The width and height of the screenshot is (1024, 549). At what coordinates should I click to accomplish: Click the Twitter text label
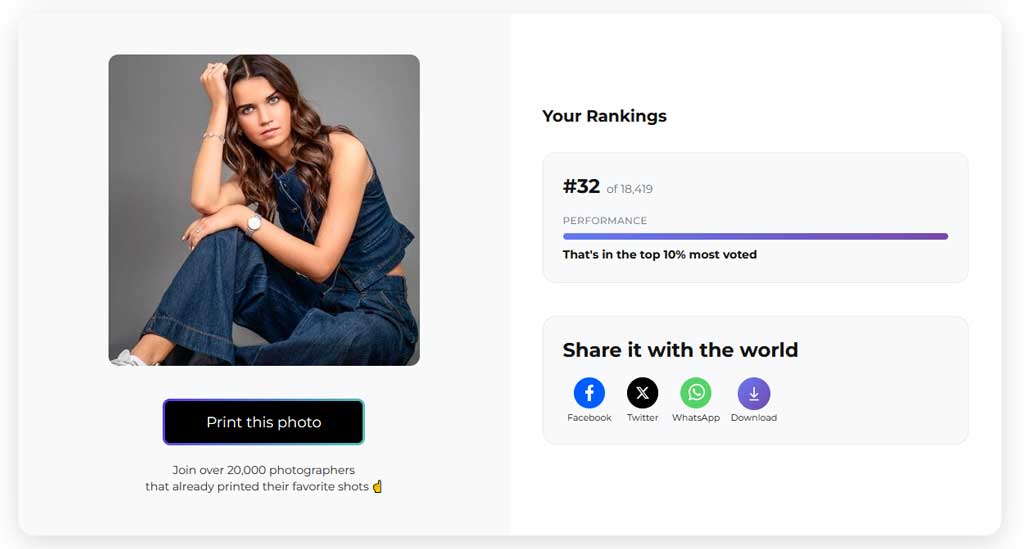[x=642, y=418]
